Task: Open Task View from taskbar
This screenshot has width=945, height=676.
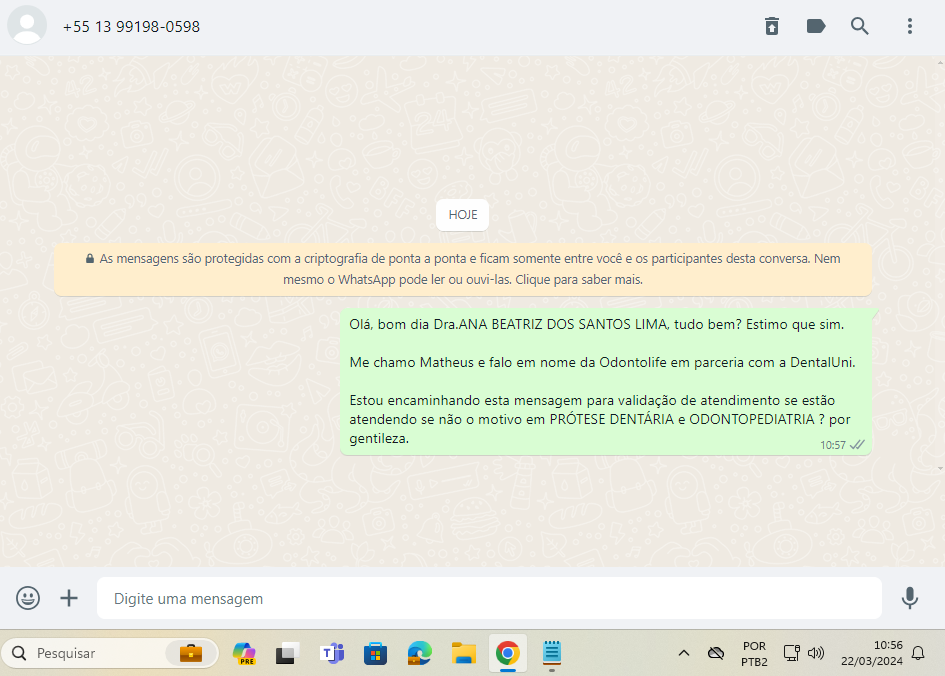Action: pos(287,653)
